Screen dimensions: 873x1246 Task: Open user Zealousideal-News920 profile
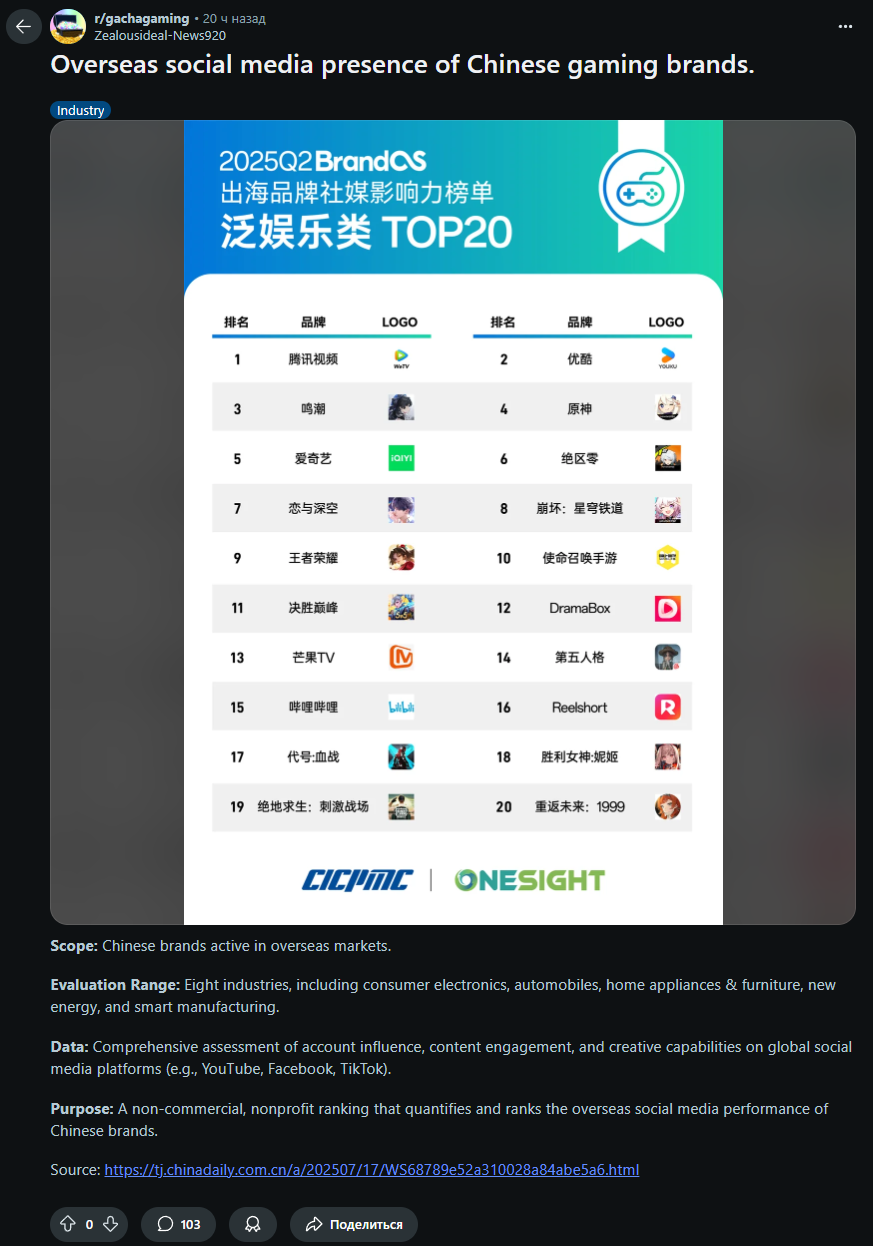(160, 35)
